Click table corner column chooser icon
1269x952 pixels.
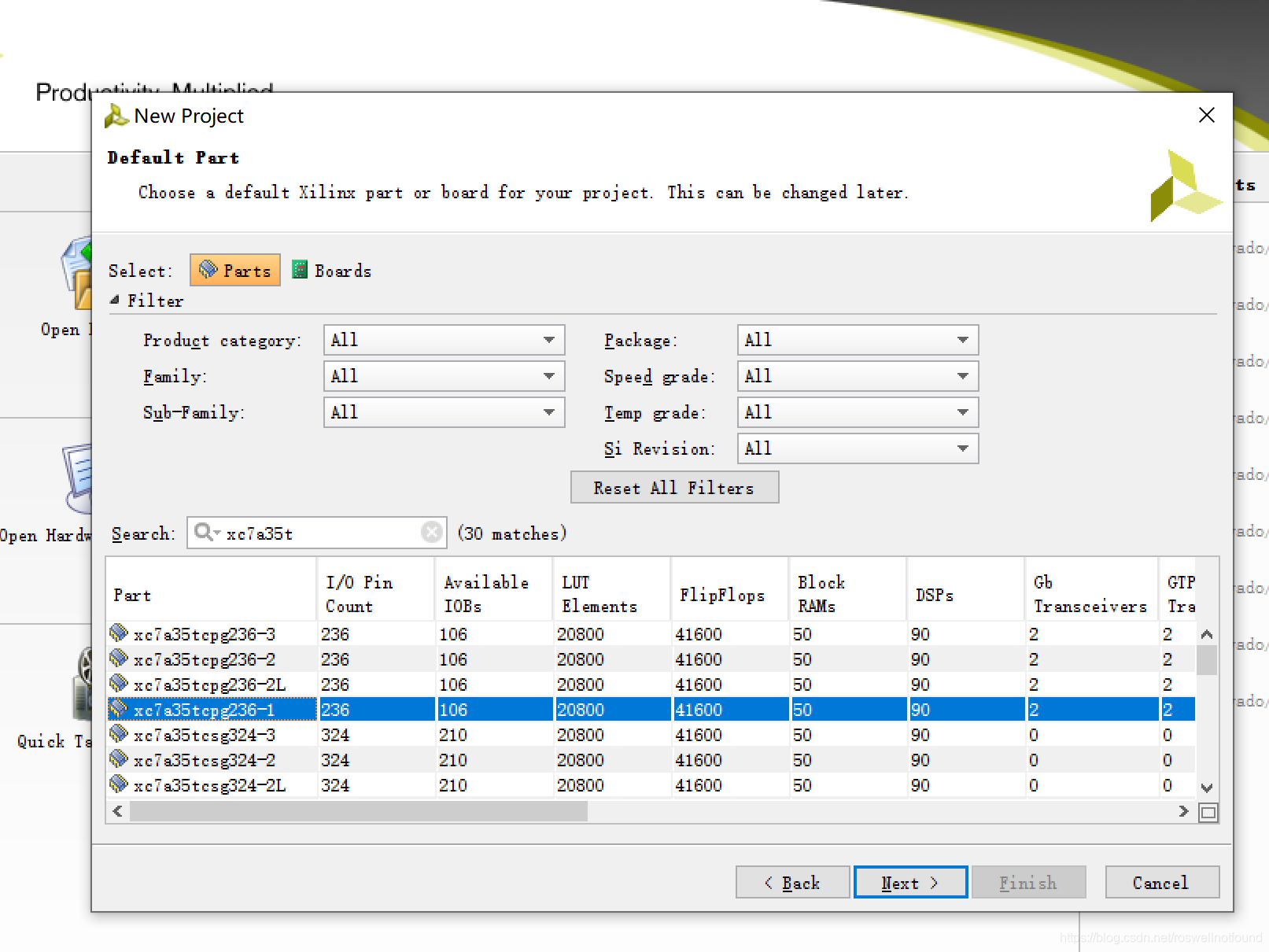coord(1208,812)
